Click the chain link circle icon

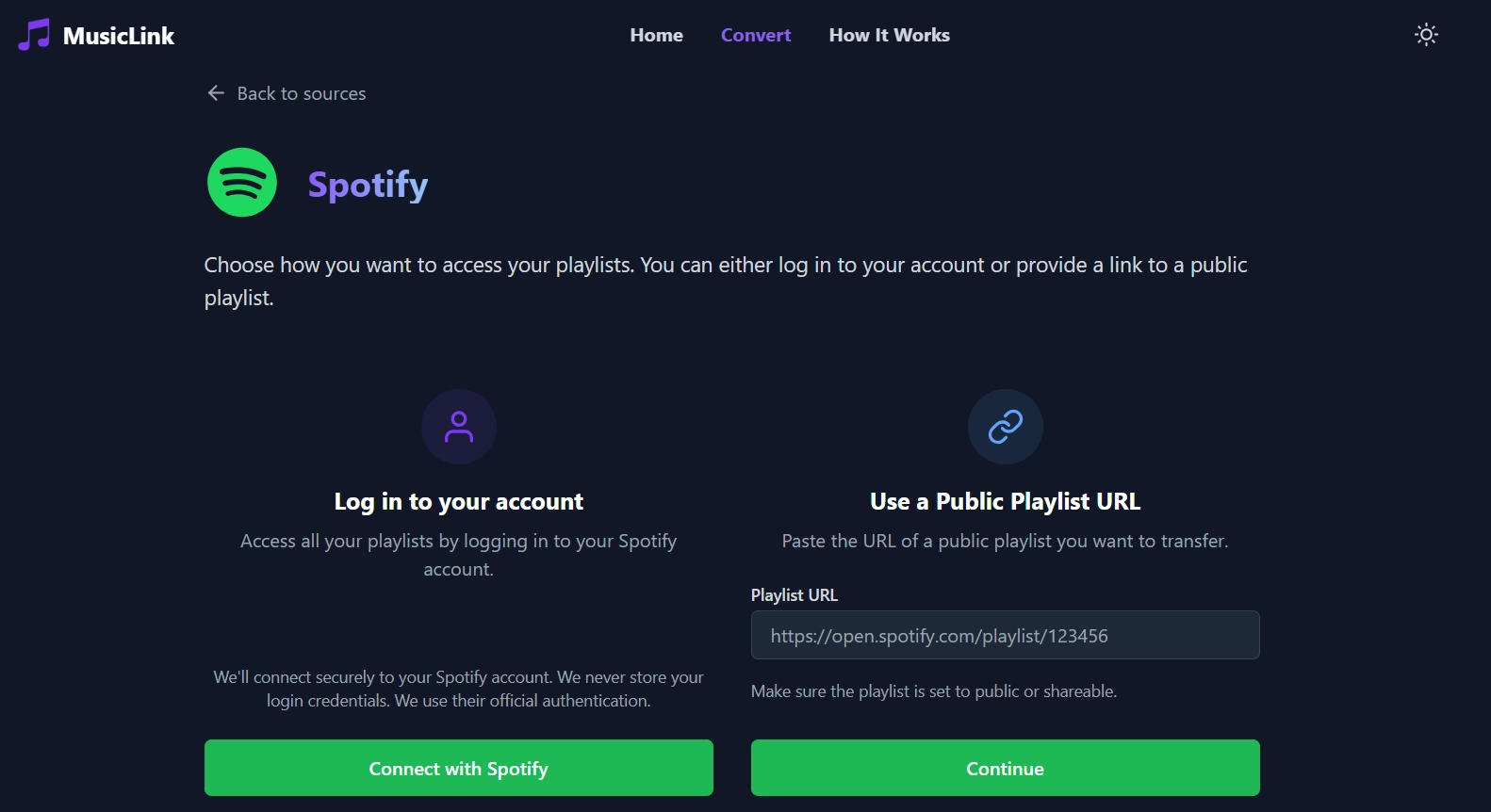point(1005,427)
